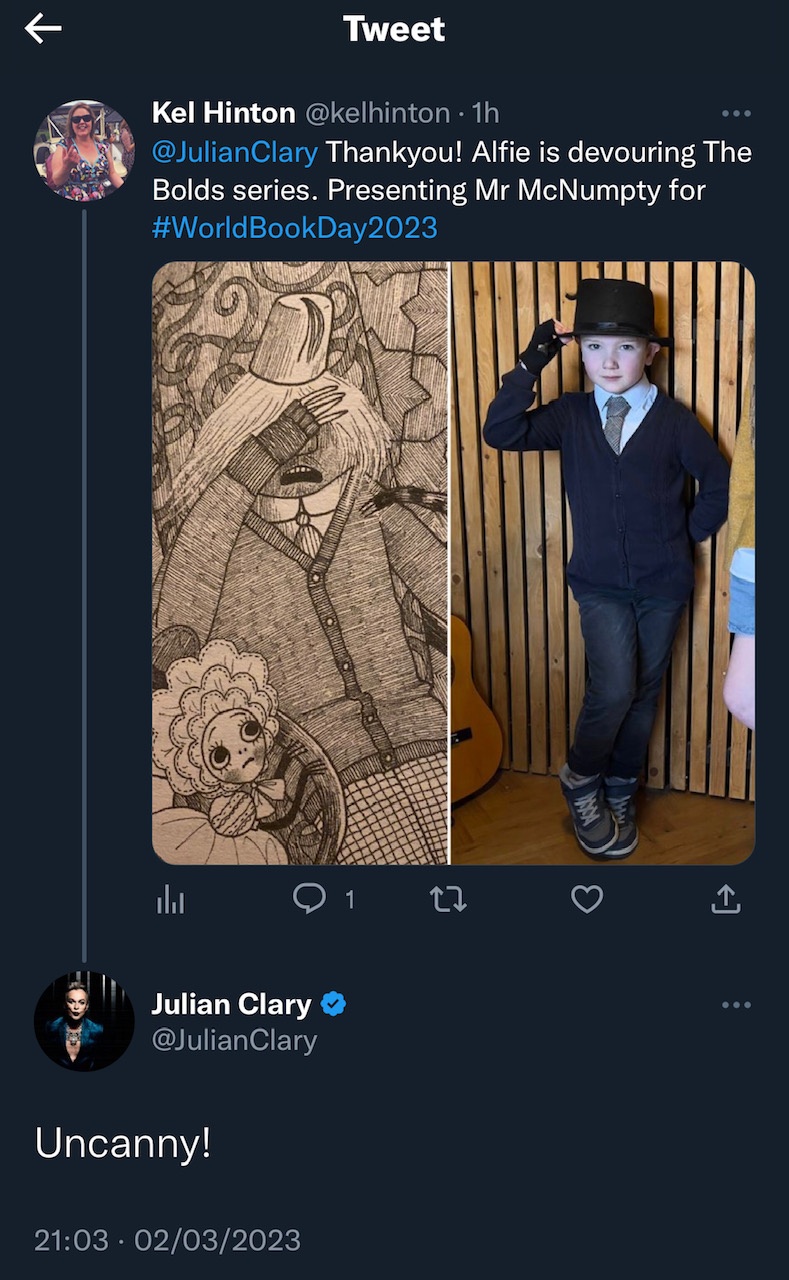Open analytics bar chart icon on Kel's tweet
The width and height of the screenshot is (789, 1280).
click(170, 901)
